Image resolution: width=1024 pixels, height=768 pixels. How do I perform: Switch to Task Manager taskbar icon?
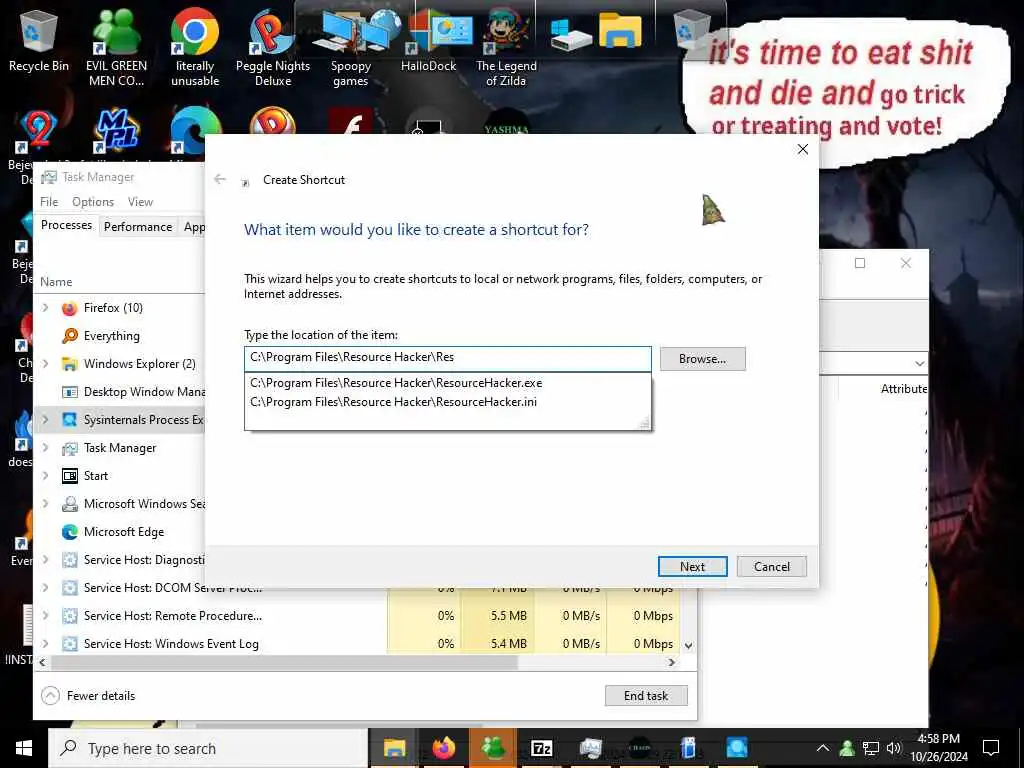point(590,748)
